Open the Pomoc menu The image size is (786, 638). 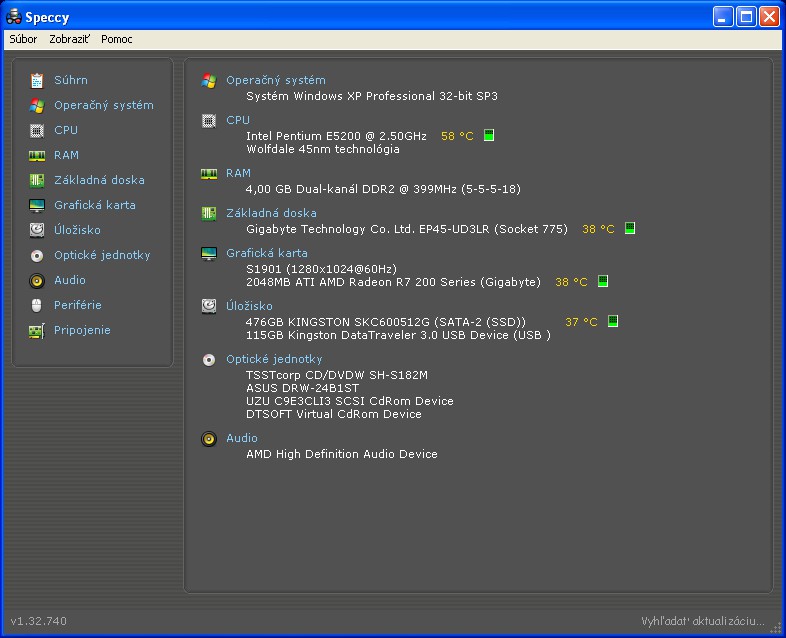pos(116,39)
